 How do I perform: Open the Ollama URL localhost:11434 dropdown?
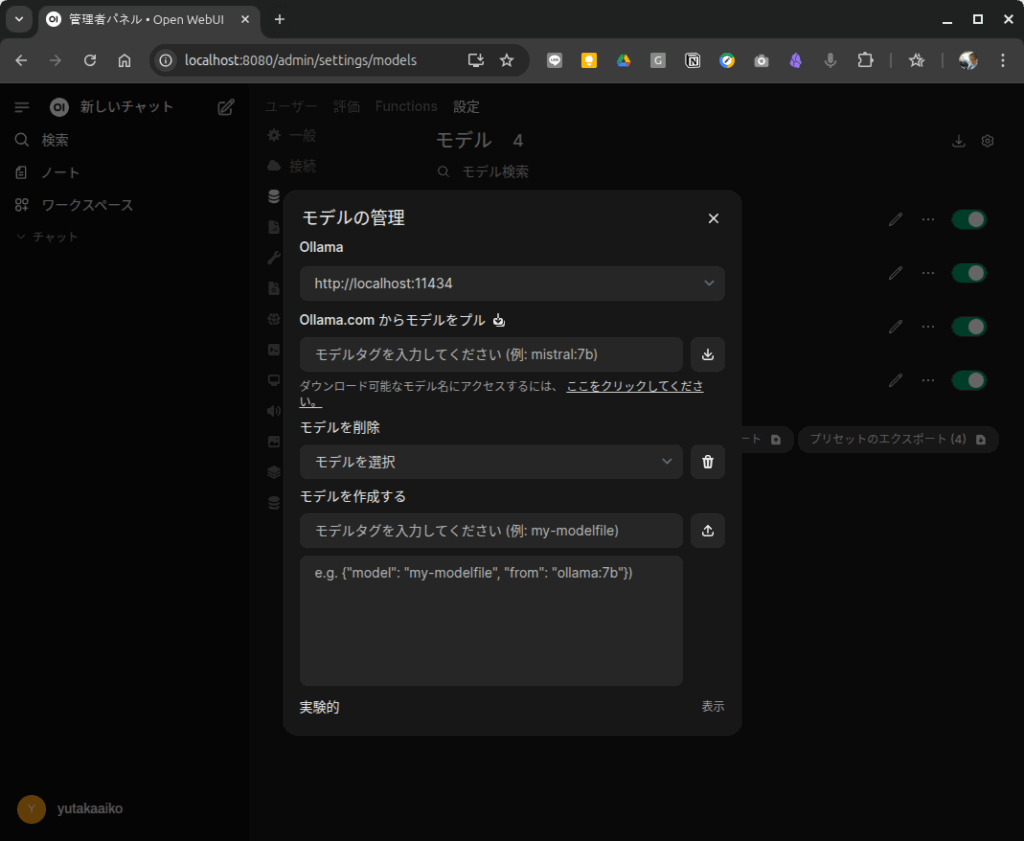pos(511,284)
